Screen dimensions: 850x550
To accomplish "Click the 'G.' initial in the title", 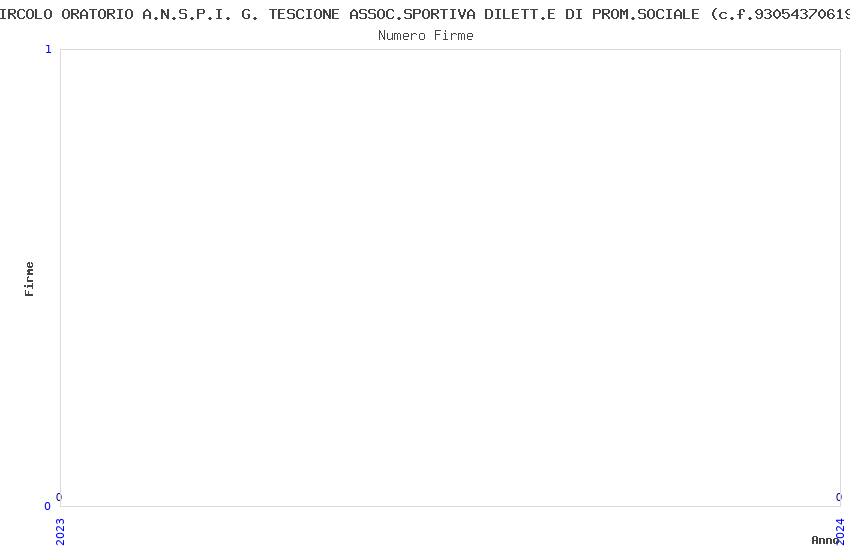I will tap(250, 15).
